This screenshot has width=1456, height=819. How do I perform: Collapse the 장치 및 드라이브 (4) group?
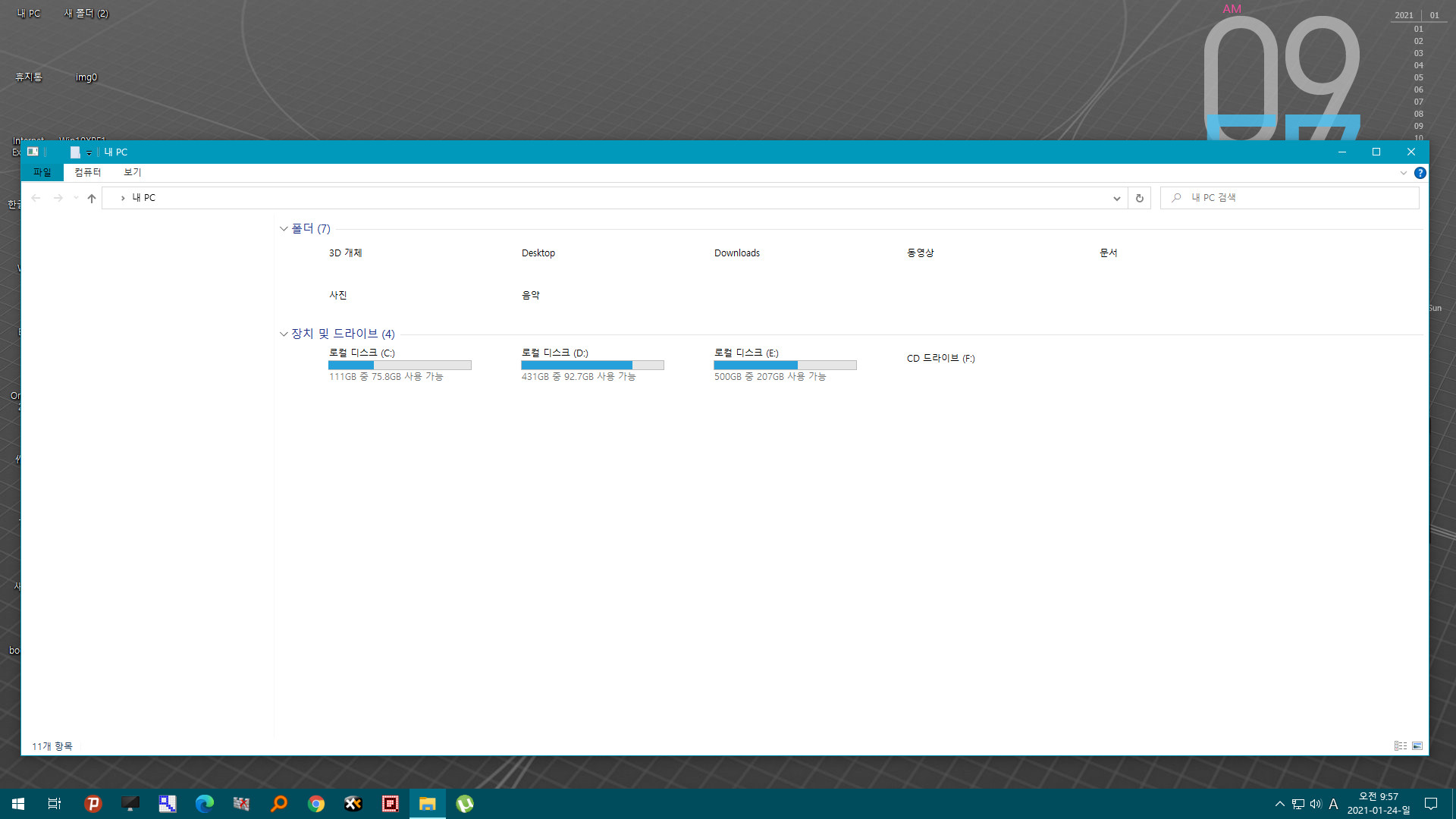pyautogui.click(x=284, y=334)
